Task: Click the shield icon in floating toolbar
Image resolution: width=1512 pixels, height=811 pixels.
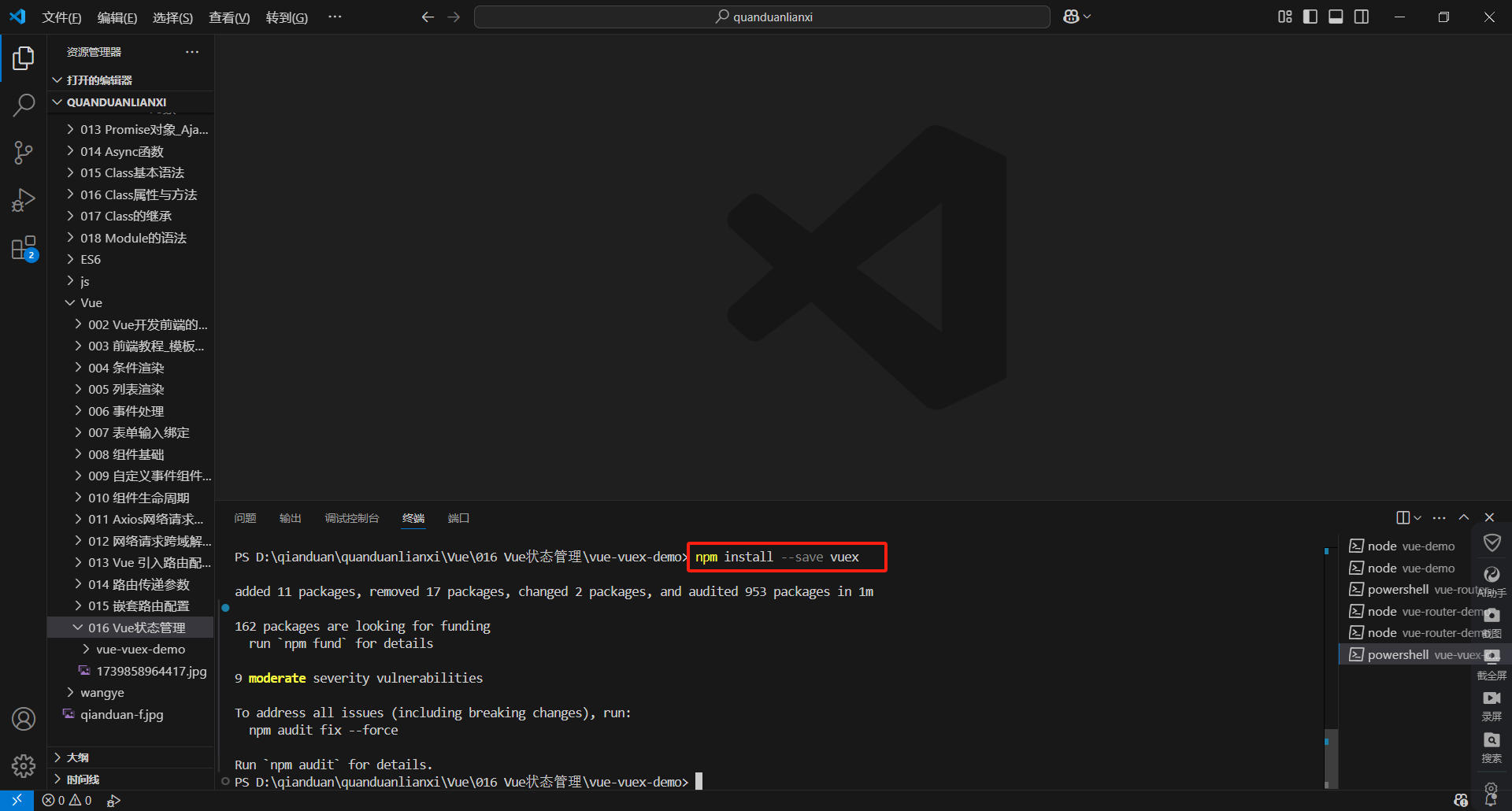Action: tap(1492, 543)
